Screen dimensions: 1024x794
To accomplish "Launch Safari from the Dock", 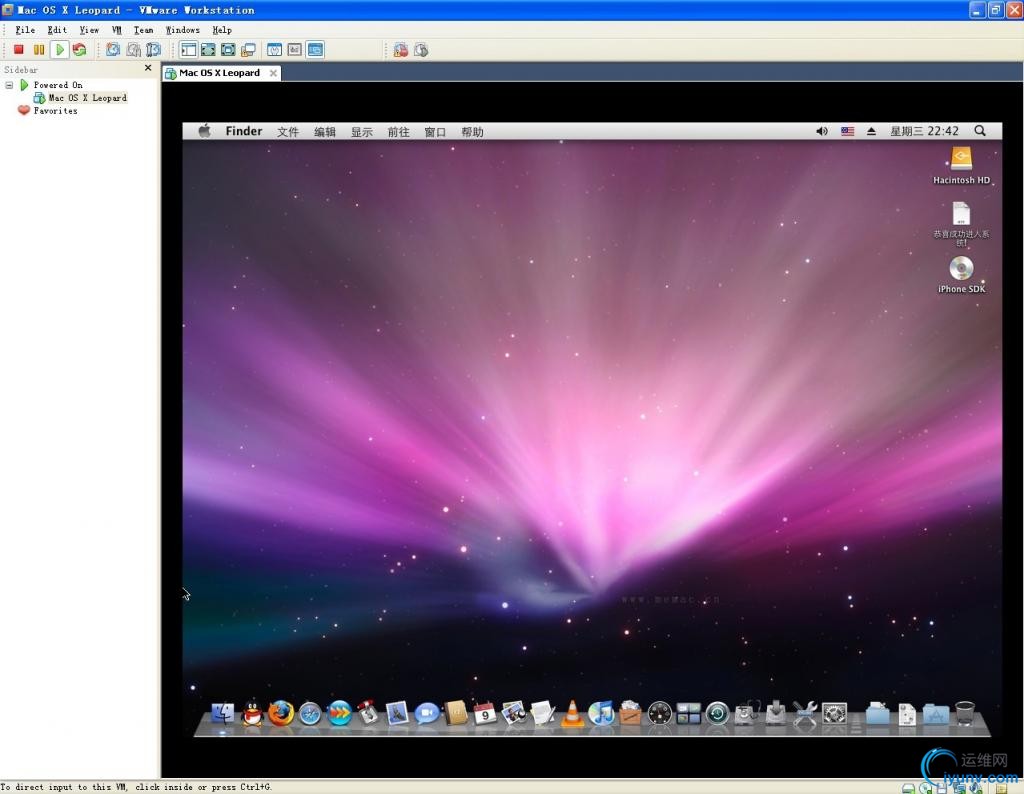I will tap(310, 714).
